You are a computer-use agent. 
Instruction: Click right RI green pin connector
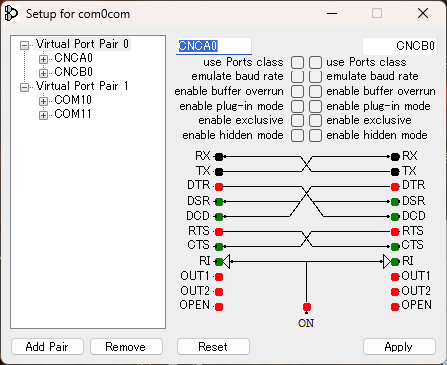click(395, 262)
